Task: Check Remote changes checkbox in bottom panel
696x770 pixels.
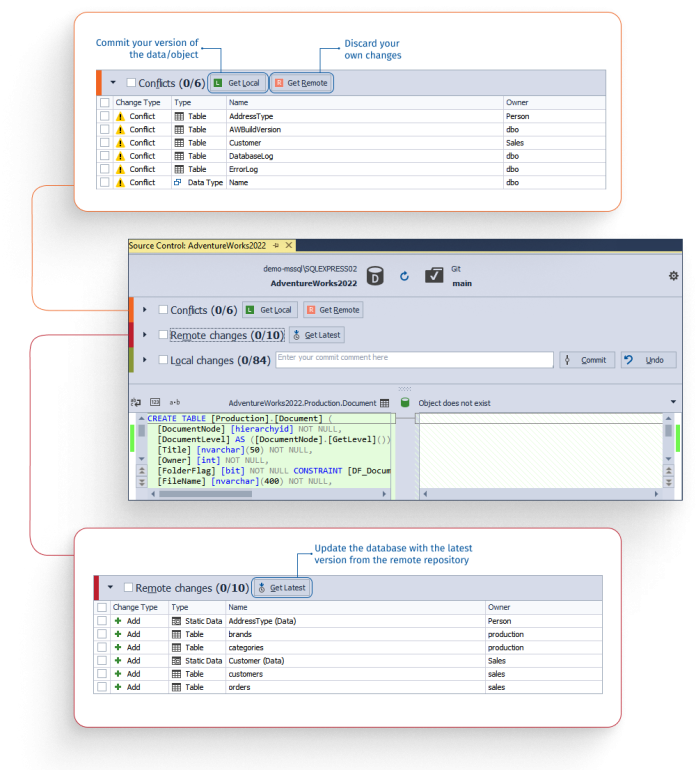Action: click(x=128, y=587)
